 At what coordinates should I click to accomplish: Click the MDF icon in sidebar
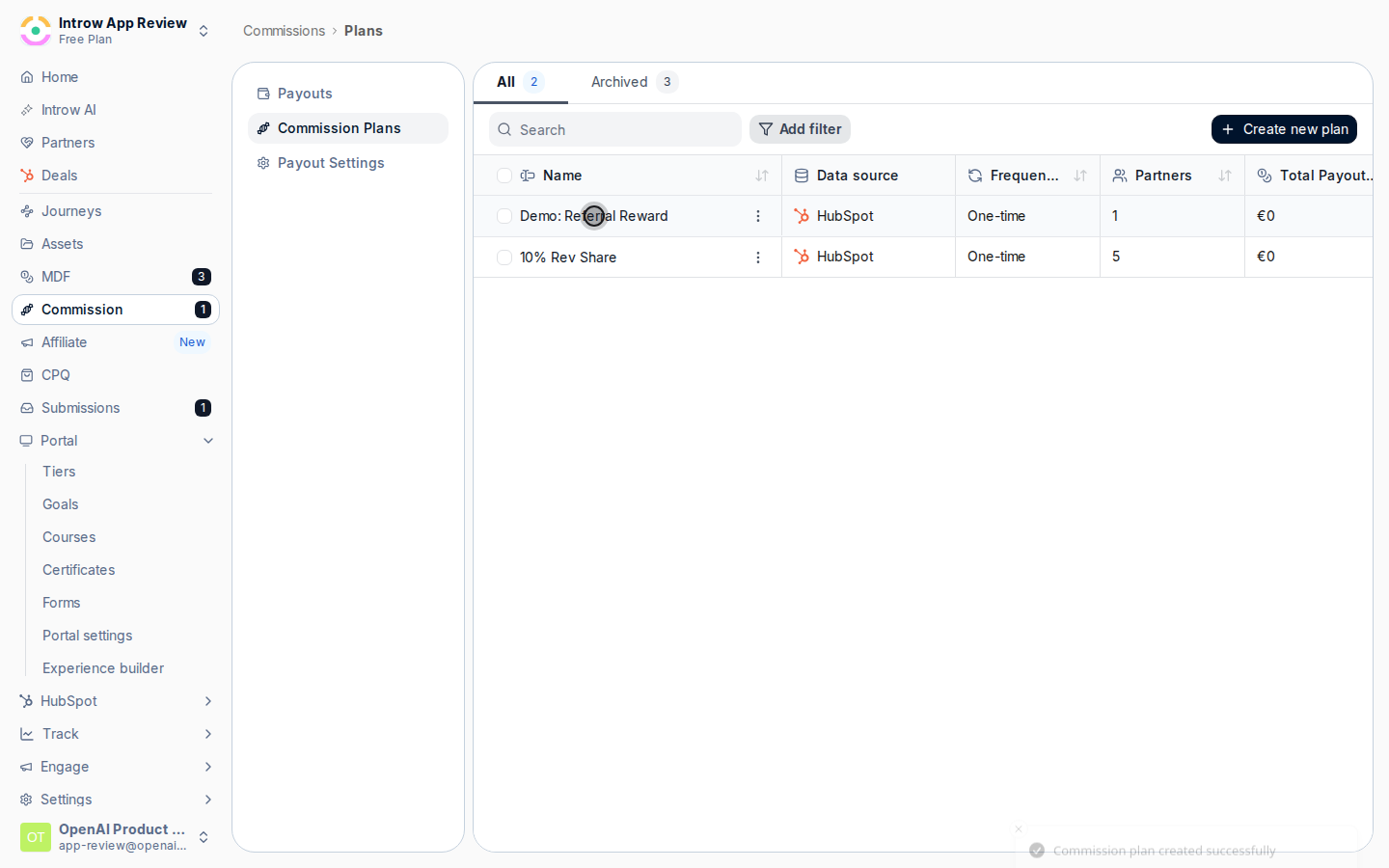pos(27,277)
